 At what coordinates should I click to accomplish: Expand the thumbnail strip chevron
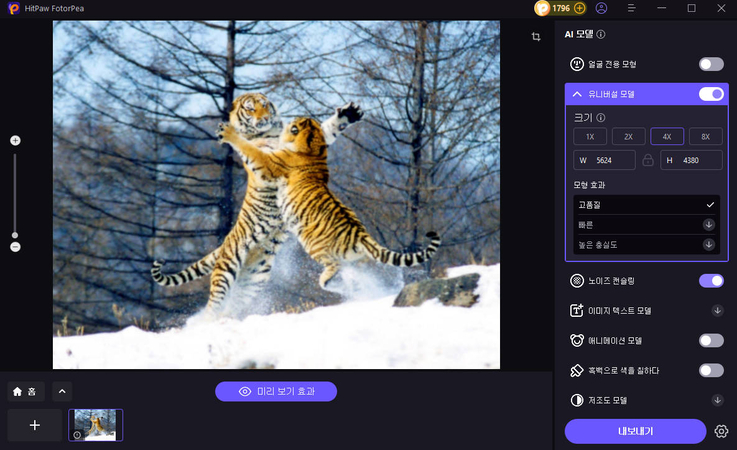point(62,391)
